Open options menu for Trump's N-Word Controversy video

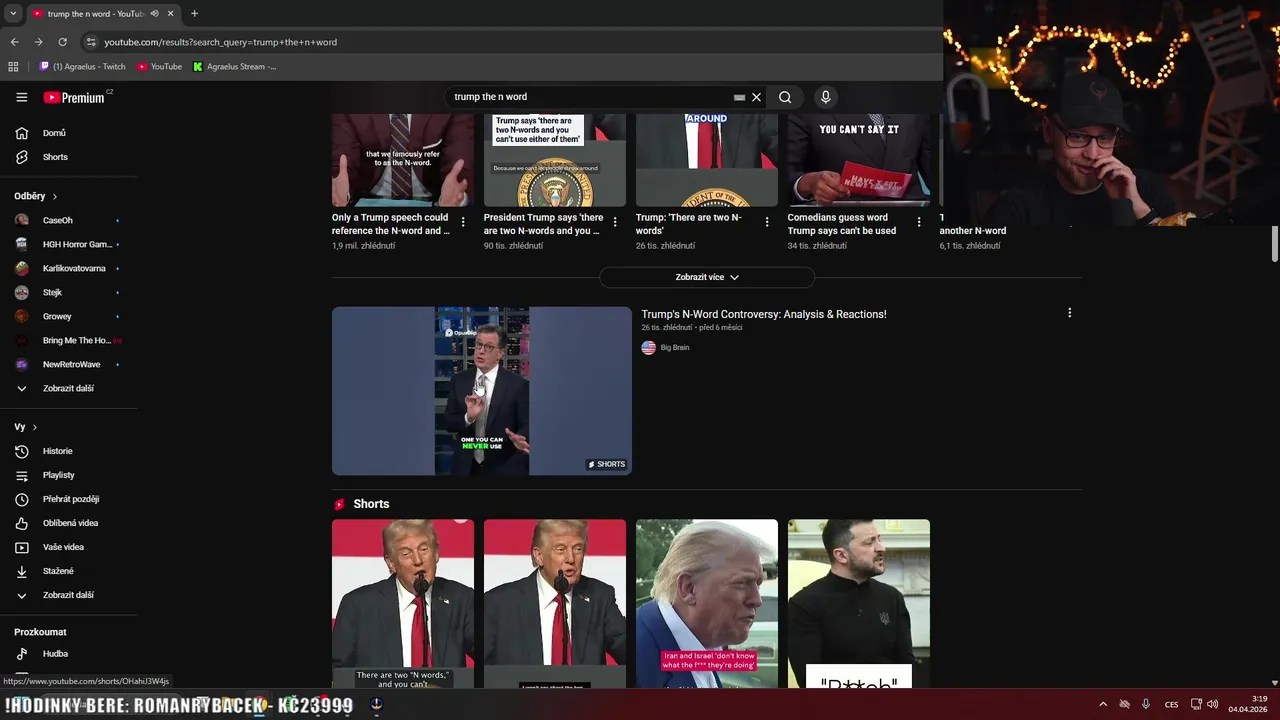[1069, 313]
